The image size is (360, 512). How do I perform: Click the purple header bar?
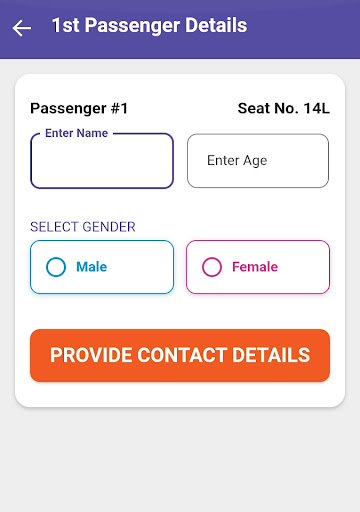tap(180, 29)
